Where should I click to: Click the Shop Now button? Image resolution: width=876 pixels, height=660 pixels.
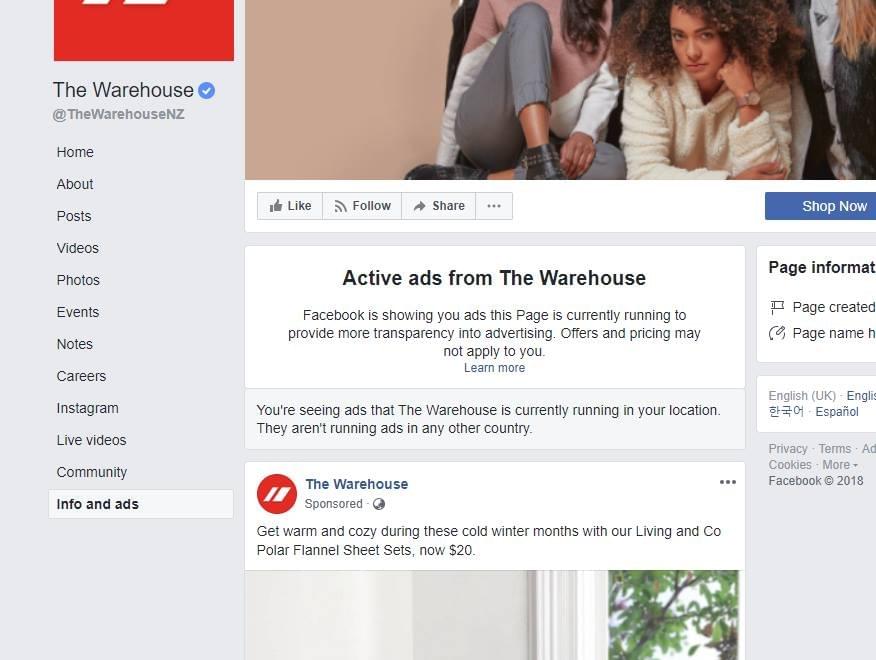820,206
